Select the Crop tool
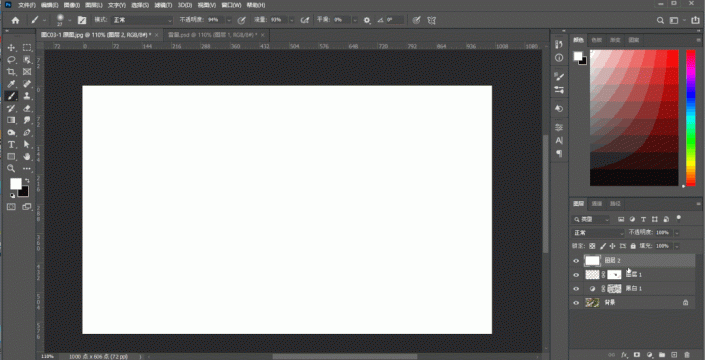The width and height of the screenshot is (705, 360). tap(11, 72)
